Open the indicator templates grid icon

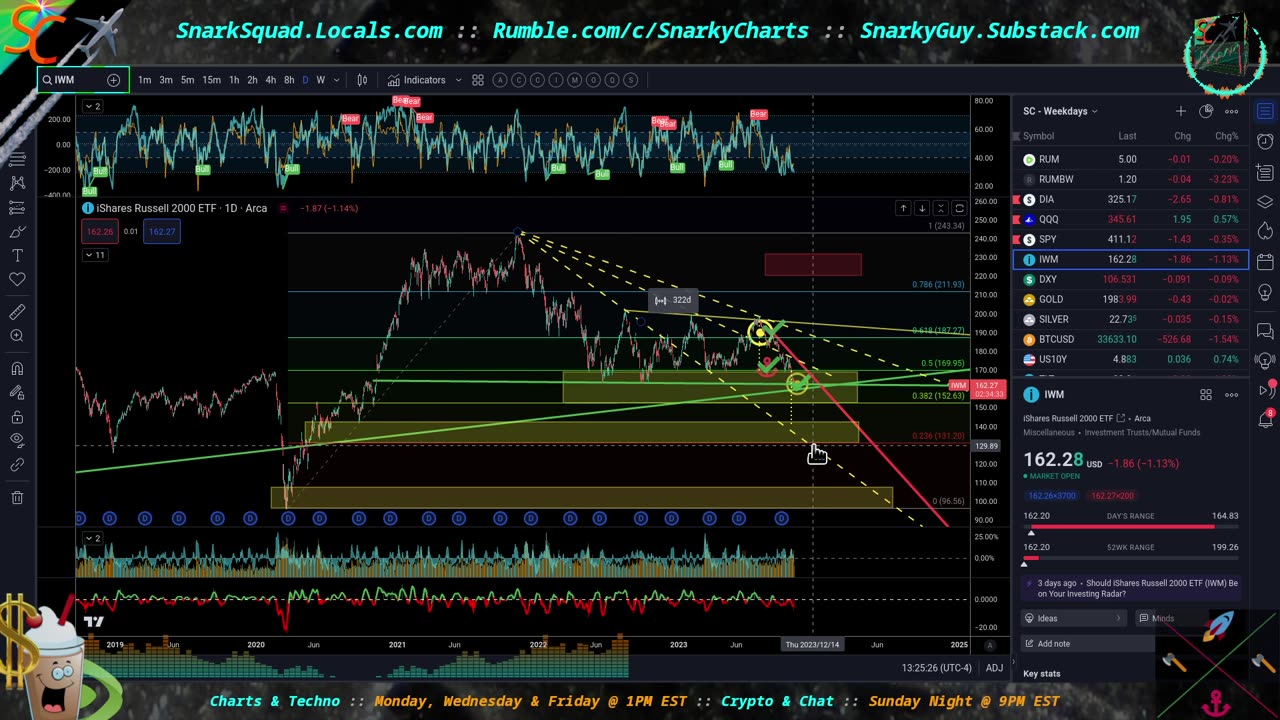pyautogui.click(x=478, y=80)
